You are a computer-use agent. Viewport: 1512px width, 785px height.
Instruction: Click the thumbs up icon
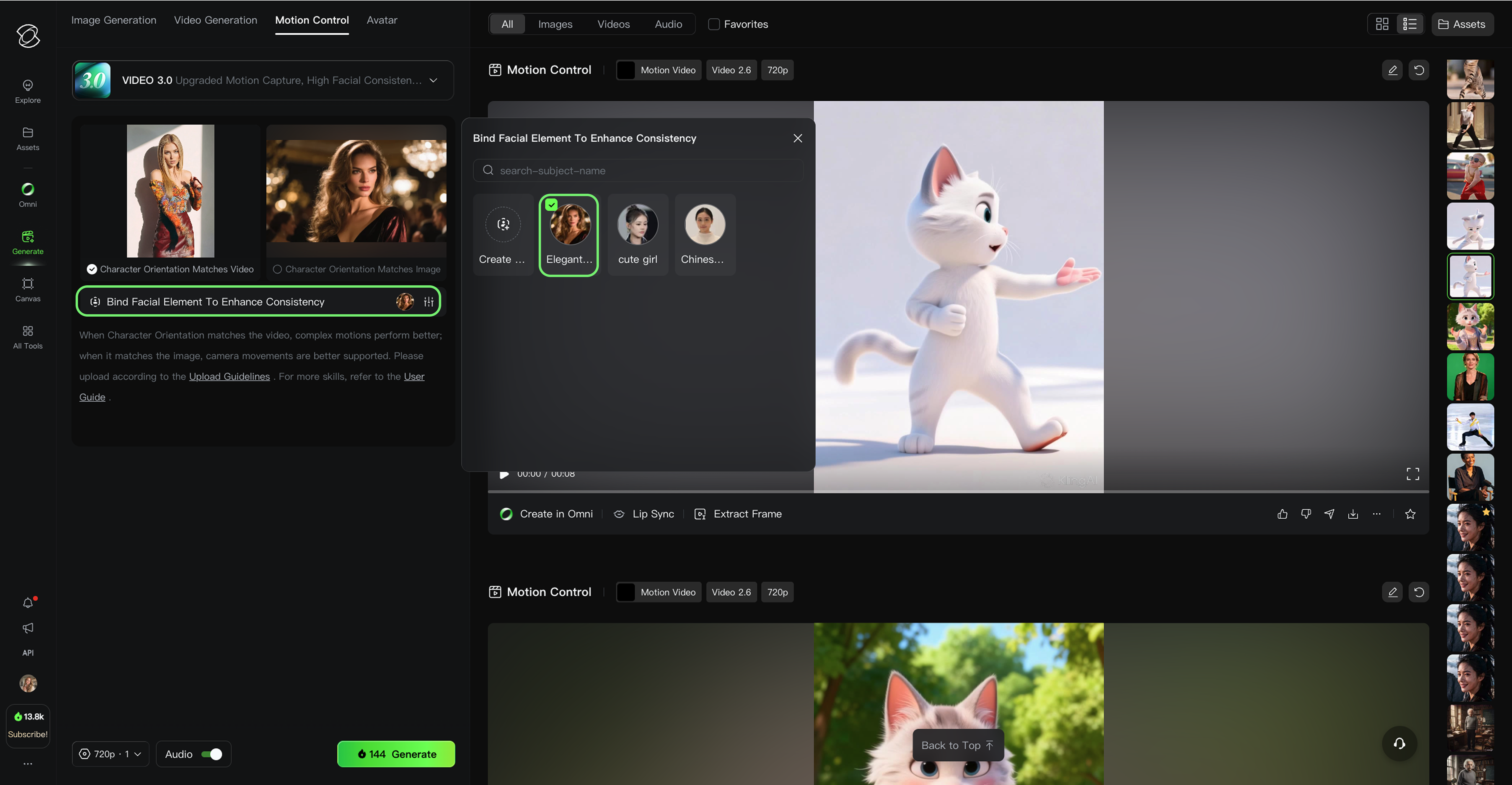[1282, 514]
